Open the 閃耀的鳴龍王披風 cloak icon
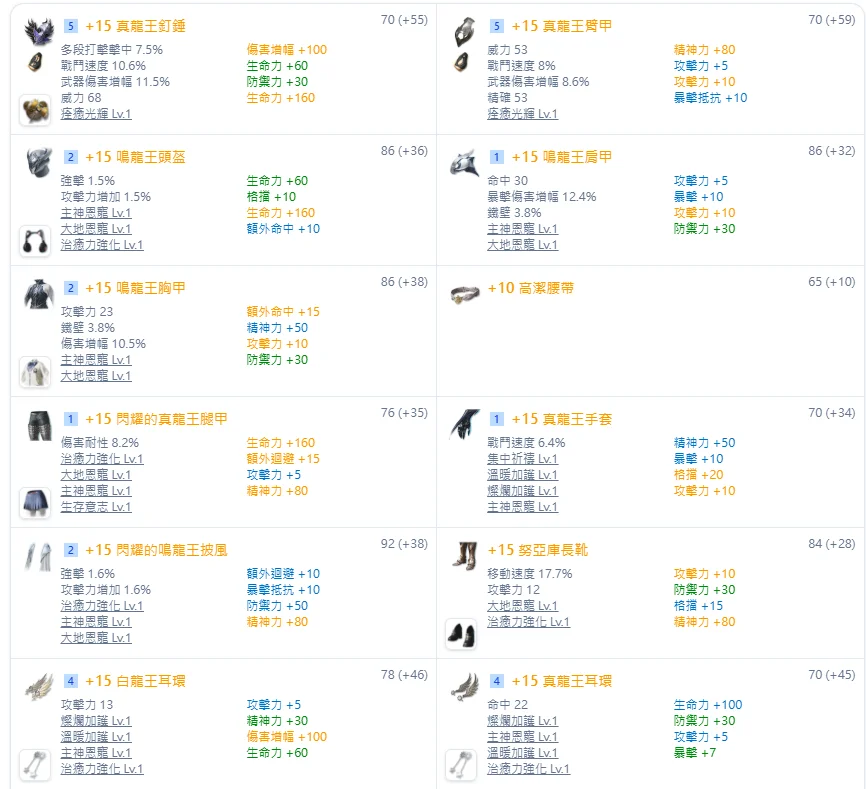 tap(39, 554)
